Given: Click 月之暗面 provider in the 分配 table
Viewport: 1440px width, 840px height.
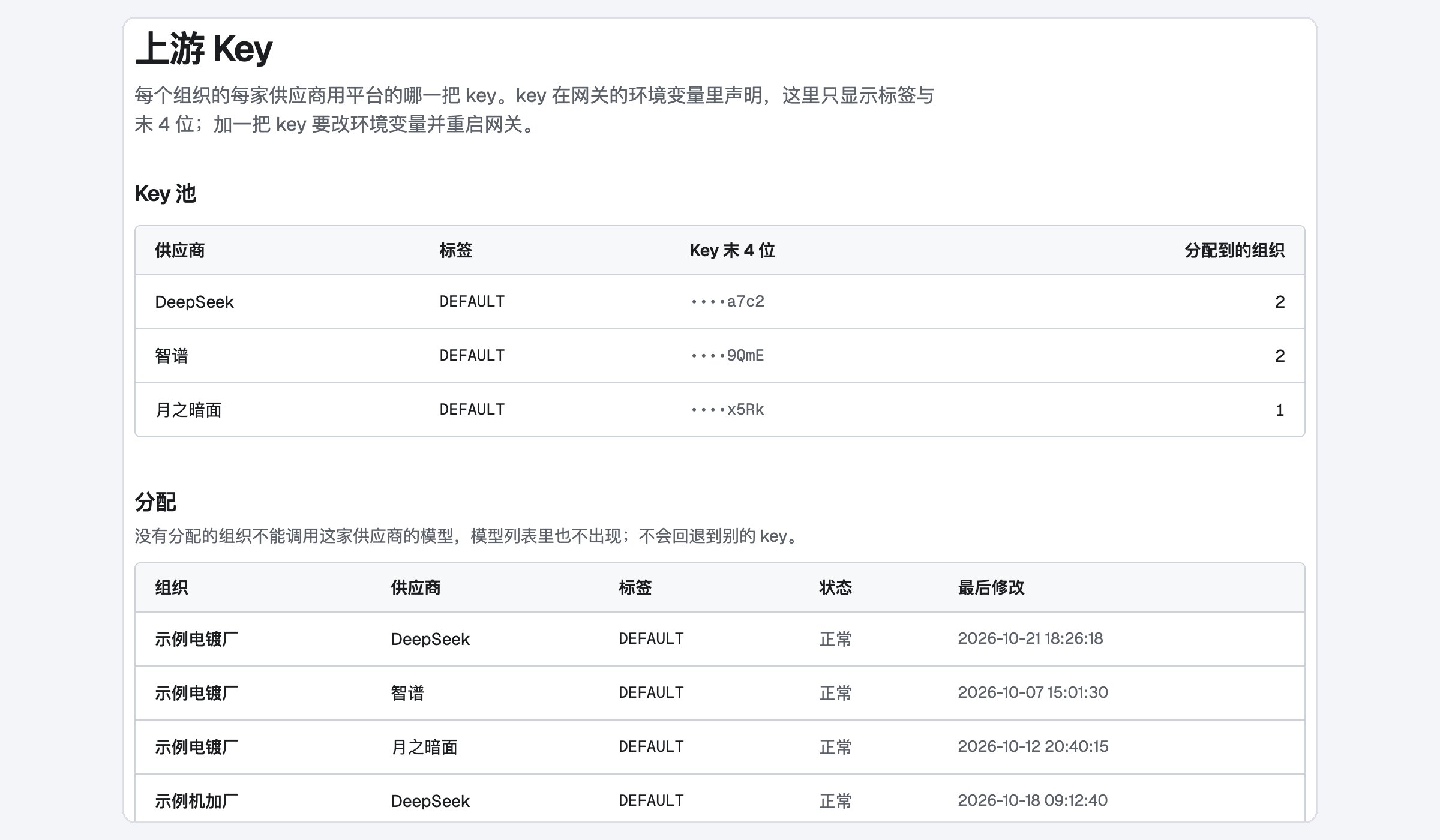Looking at the screenshot, I should (x=424, y=747).
